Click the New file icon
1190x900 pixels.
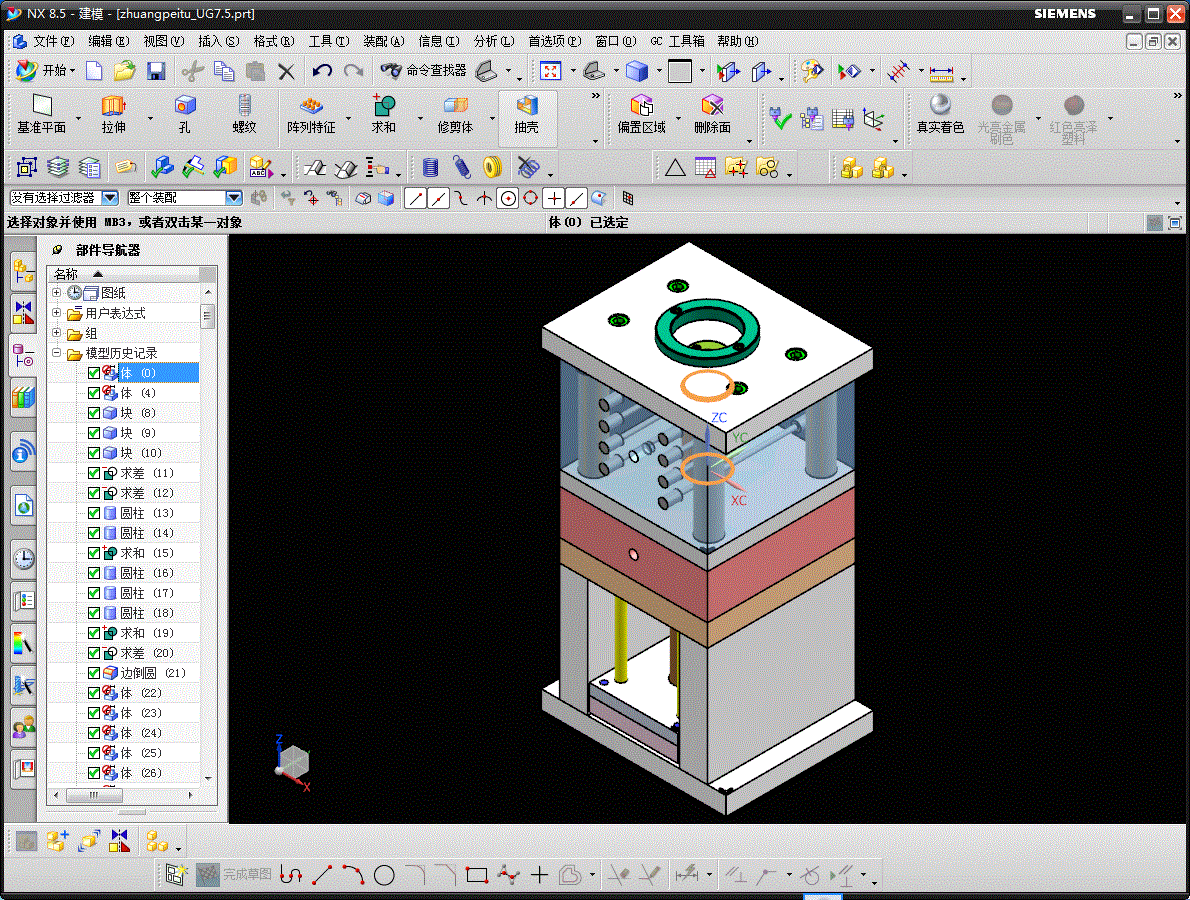94,71
